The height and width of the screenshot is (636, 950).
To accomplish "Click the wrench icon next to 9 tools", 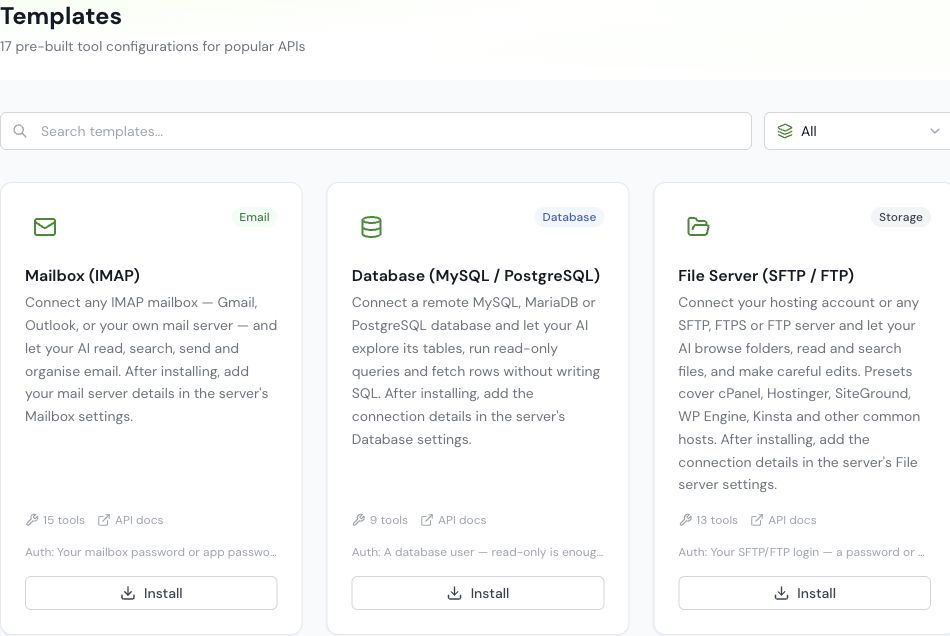I will [x=359, y=520].
